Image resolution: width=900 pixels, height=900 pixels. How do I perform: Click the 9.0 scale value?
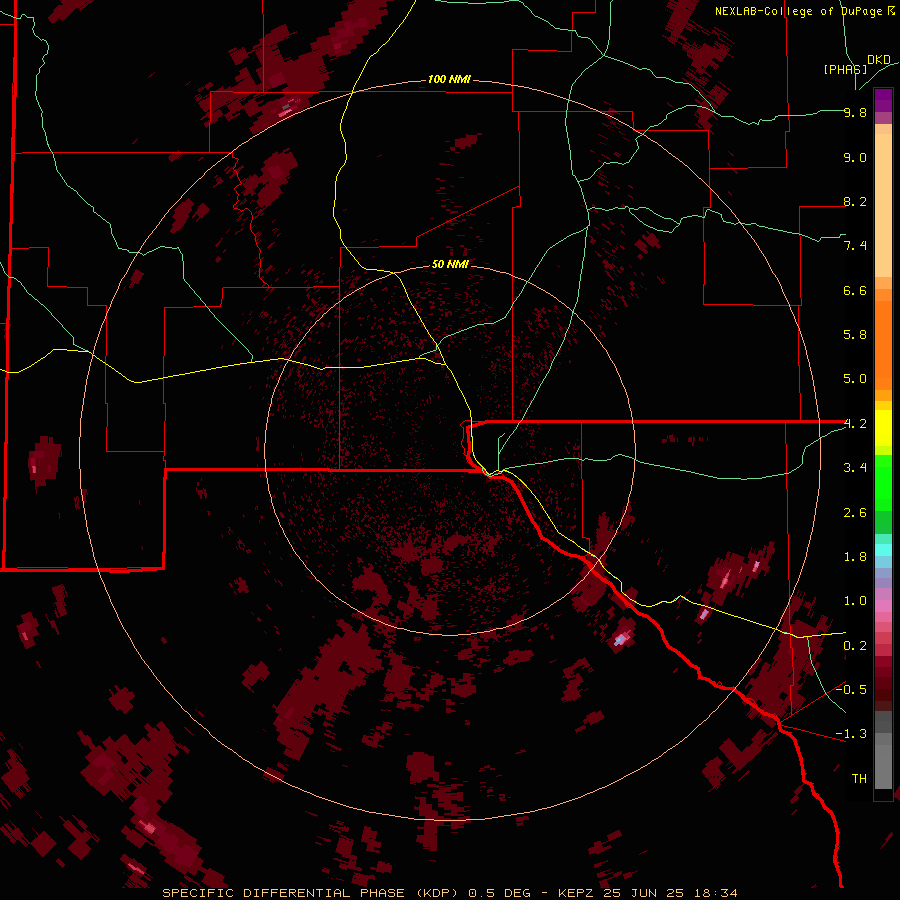pos(855,157)
